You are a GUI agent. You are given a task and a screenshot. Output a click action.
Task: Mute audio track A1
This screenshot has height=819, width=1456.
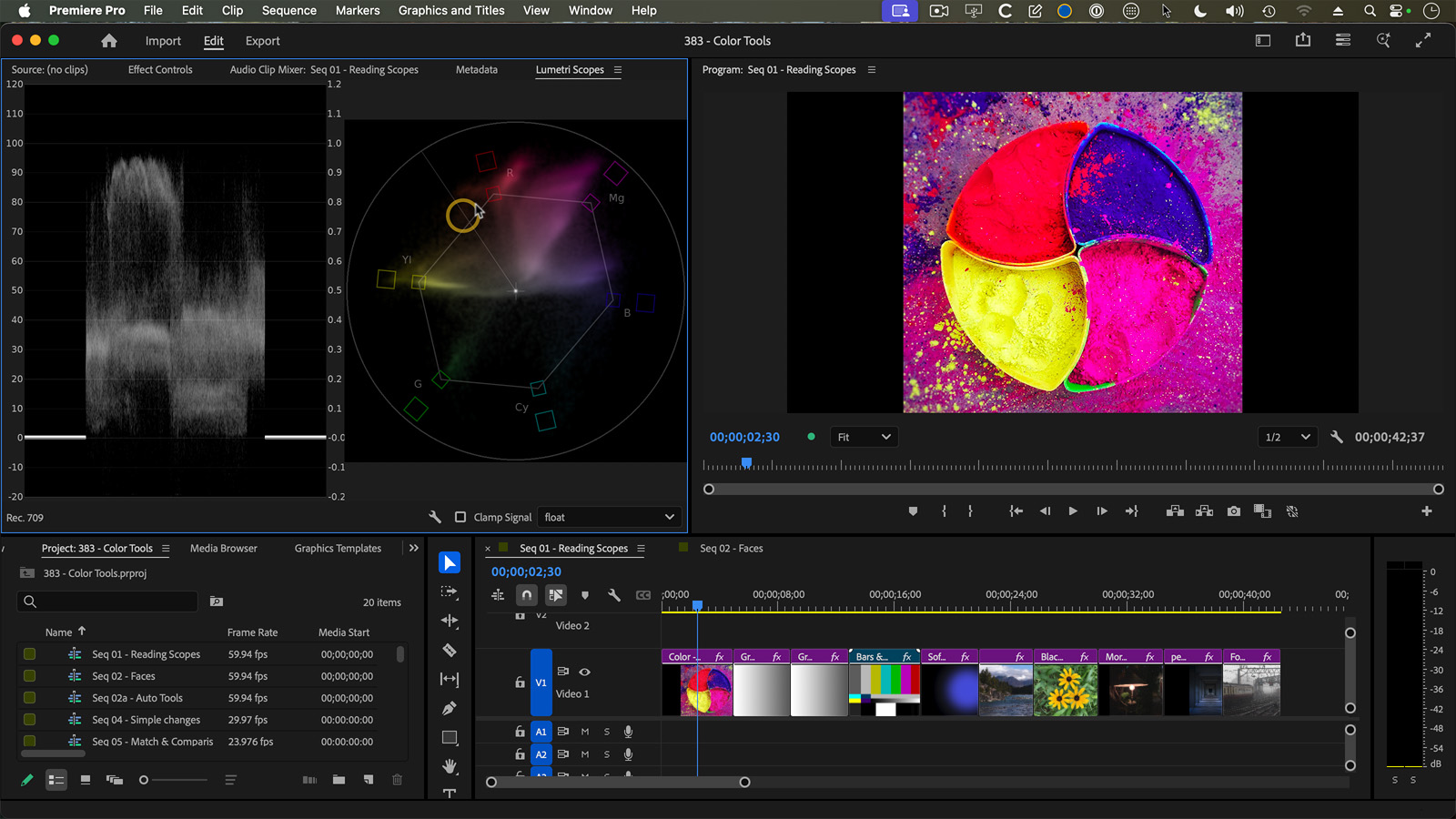click(x=585, y=732)
